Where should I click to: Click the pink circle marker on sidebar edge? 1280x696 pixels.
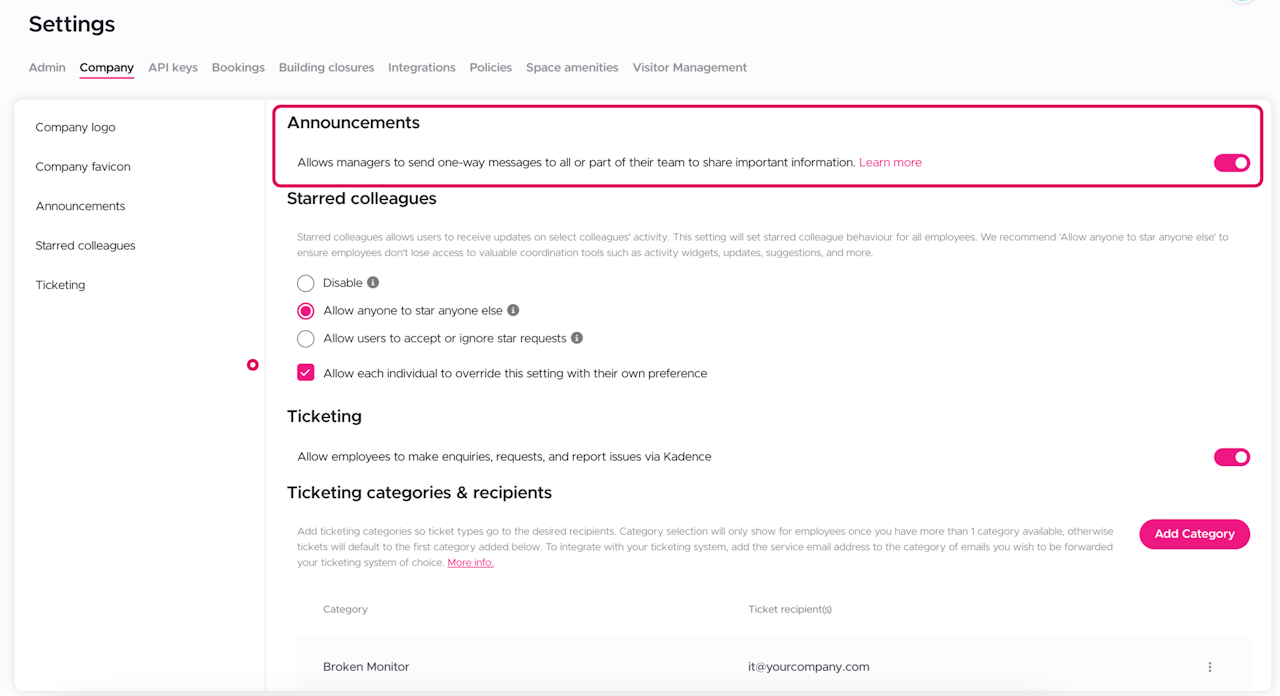point(253,365)
